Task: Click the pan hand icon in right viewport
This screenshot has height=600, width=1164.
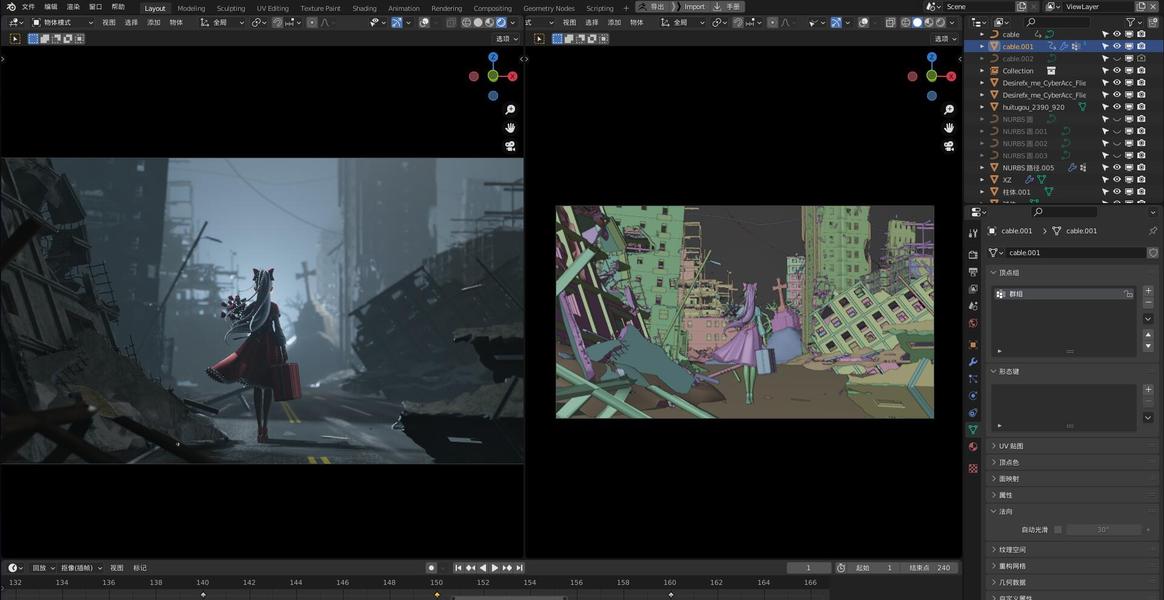Action: pyautogui.click(x=949, y=128)
